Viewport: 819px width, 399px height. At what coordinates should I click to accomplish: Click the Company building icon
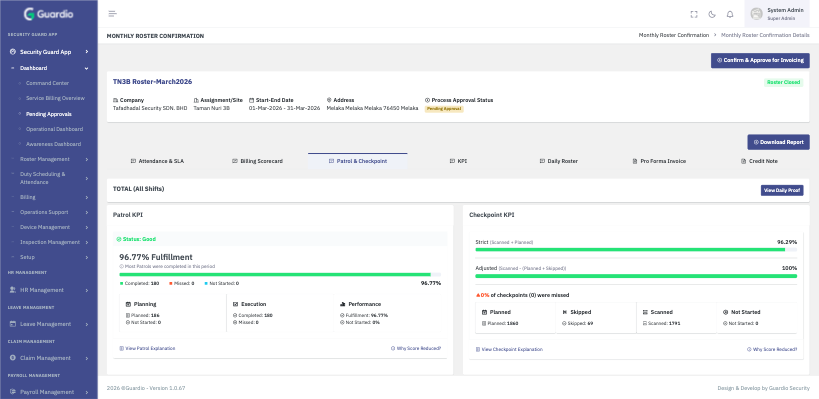click(115, 100)
